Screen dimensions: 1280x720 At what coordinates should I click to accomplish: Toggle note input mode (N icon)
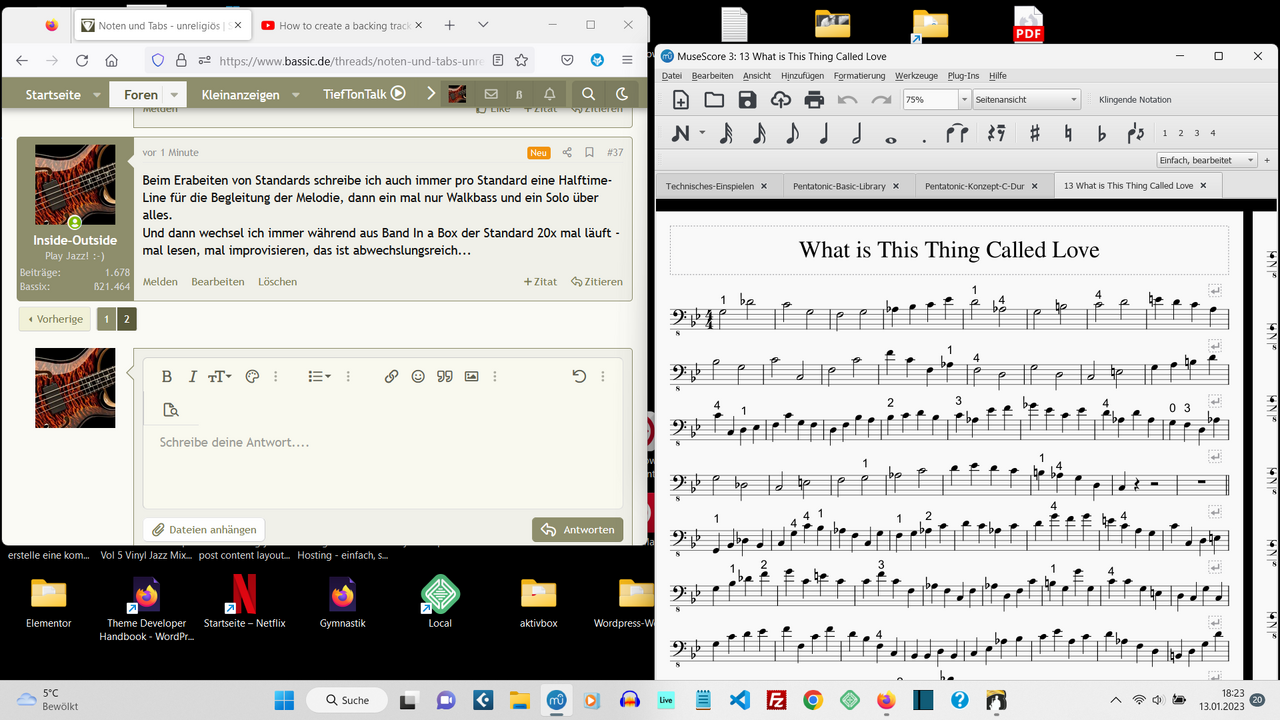tap(681, 134)
